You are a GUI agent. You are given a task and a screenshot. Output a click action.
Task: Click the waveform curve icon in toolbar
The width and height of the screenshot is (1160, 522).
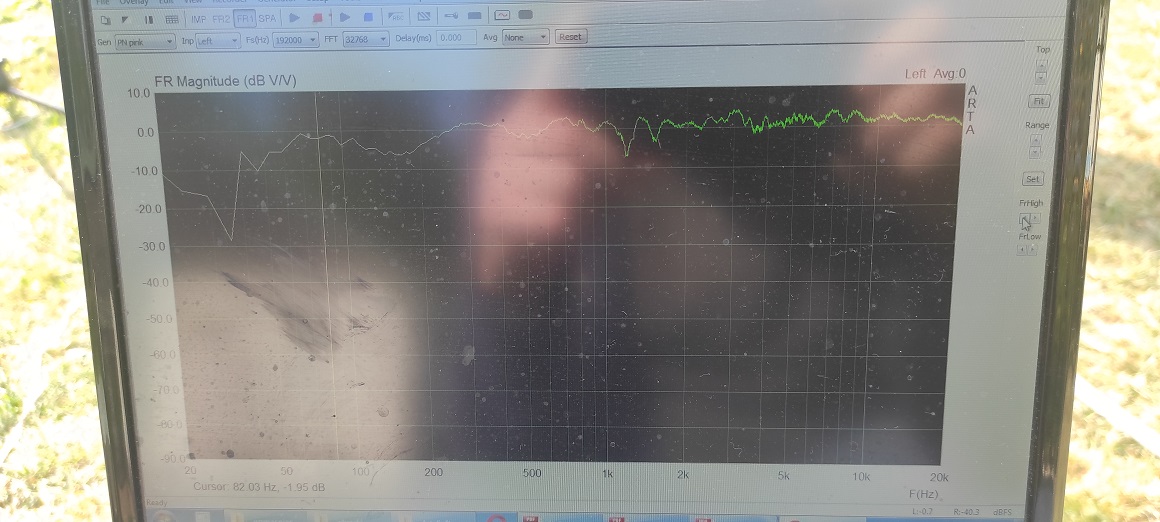(501, 15)
